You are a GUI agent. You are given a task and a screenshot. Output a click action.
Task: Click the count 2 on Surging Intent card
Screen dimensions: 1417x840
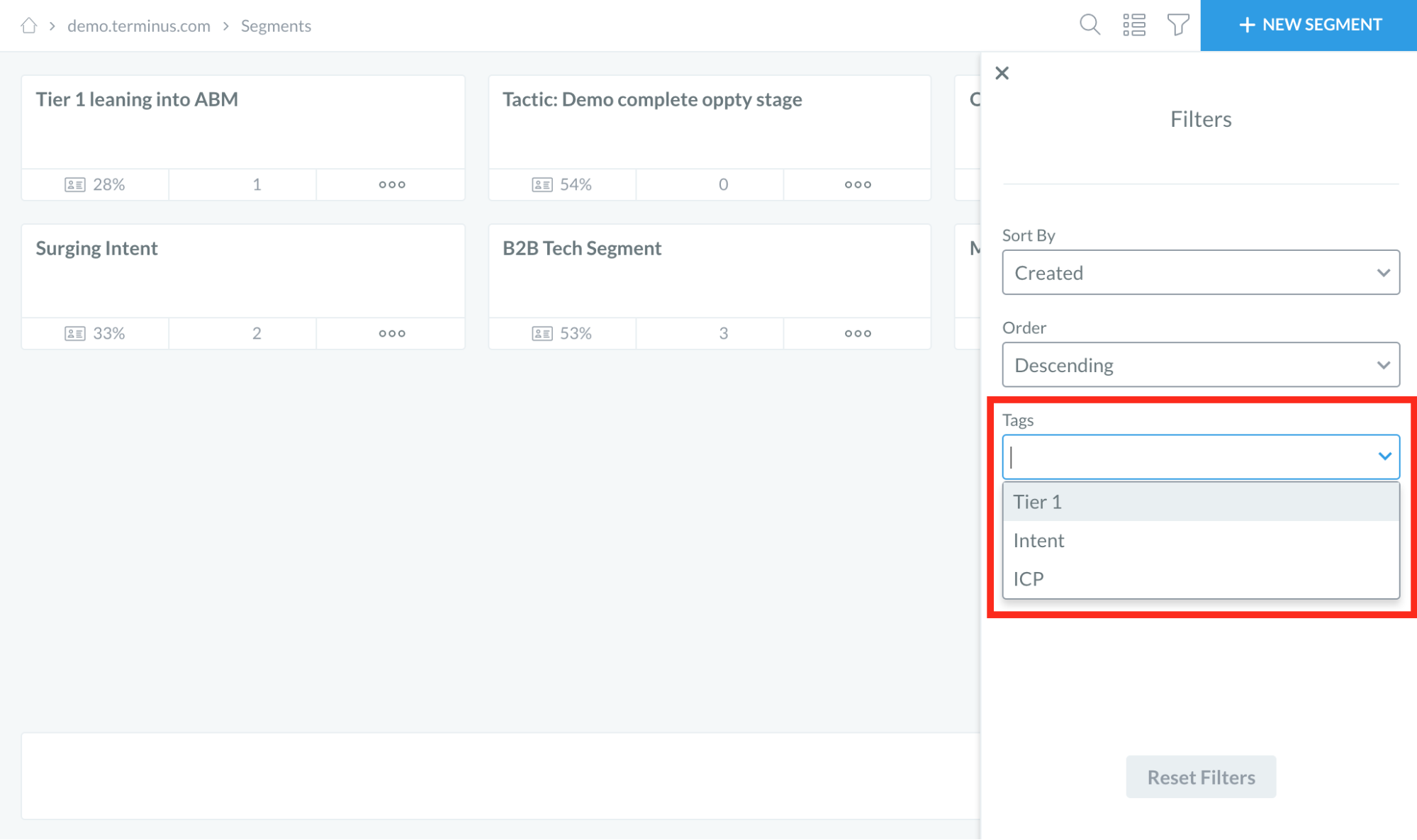pos(257,333)
